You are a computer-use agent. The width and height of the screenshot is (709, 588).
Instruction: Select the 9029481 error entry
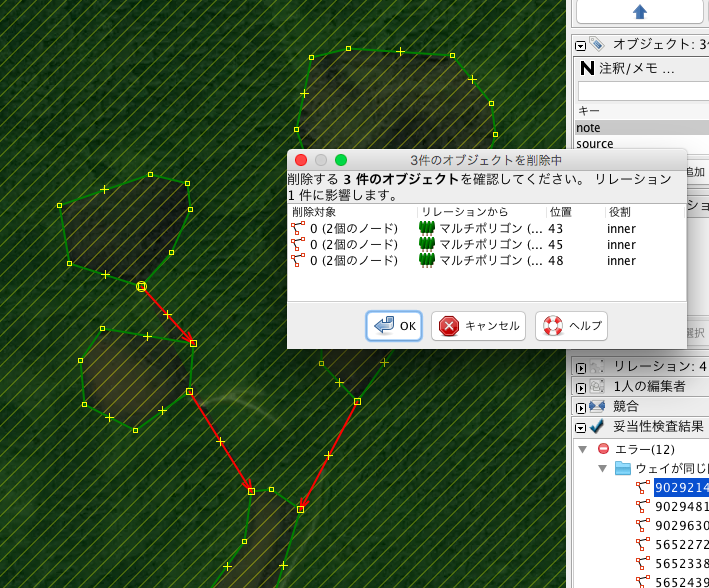pyautogui.click(x=681, y=507)
